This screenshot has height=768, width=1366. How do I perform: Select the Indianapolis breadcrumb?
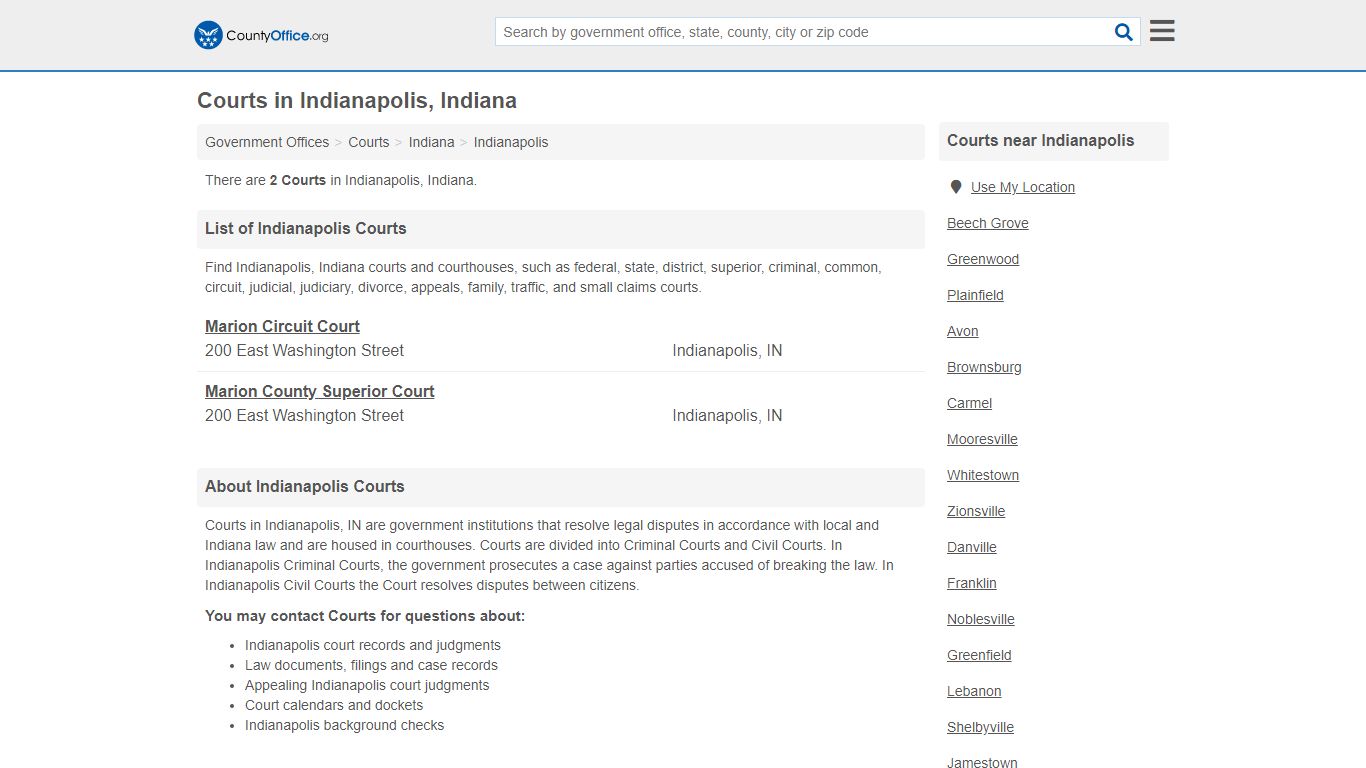point(511,142)
